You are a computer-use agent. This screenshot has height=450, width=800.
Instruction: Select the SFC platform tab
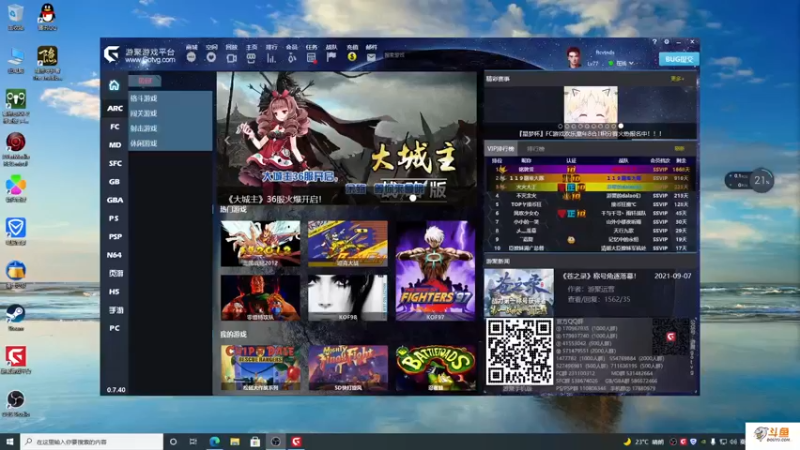[x=114, y=163]
